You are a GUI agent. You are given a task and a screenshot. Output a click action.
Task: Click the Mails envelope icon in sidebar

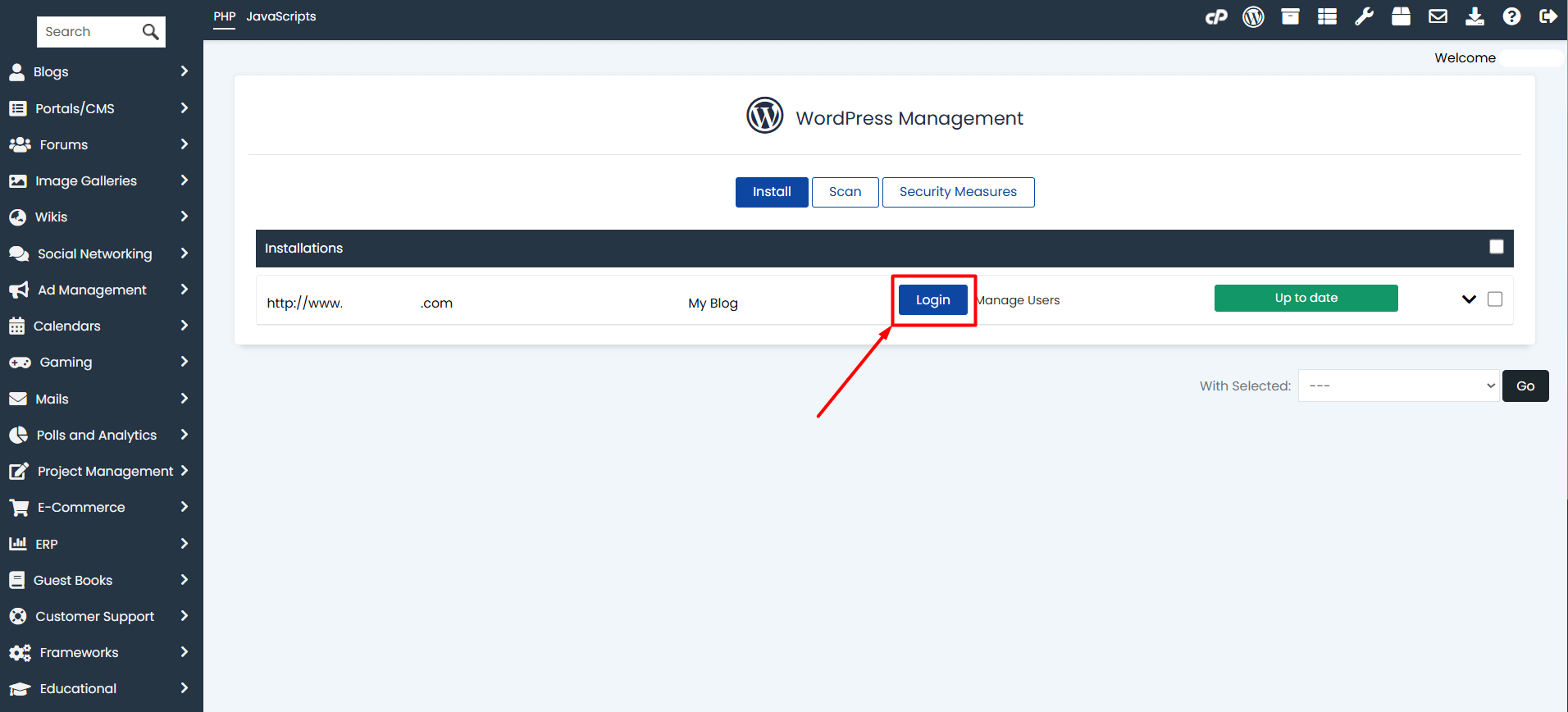(17, 399)
